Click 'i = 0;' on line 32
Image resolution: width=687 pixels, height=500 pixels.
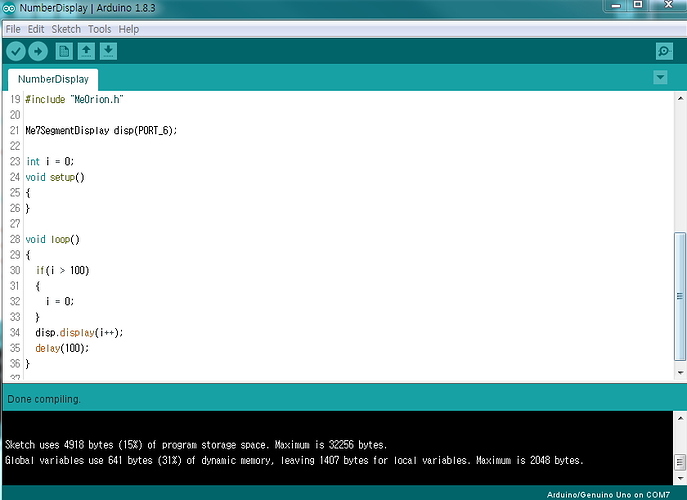(60, 301)
